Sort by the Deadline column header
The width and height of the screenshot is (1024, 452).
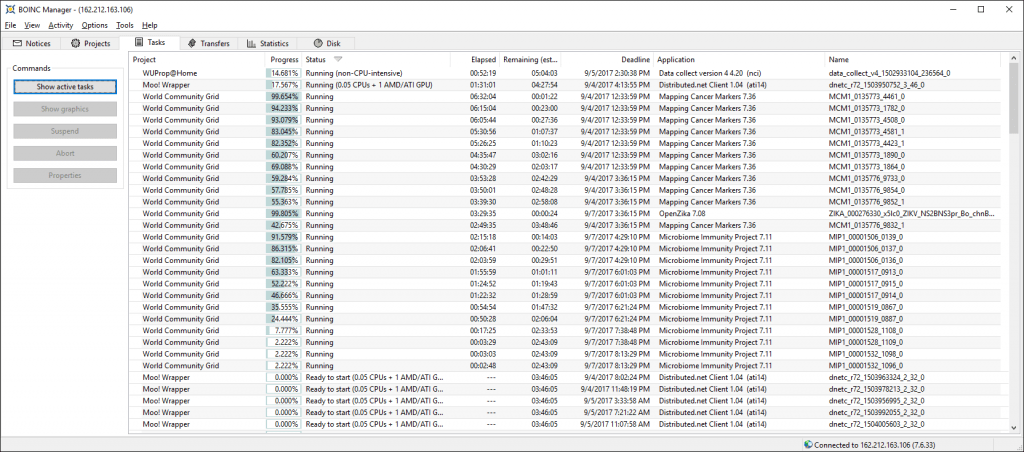click(607, 59)
